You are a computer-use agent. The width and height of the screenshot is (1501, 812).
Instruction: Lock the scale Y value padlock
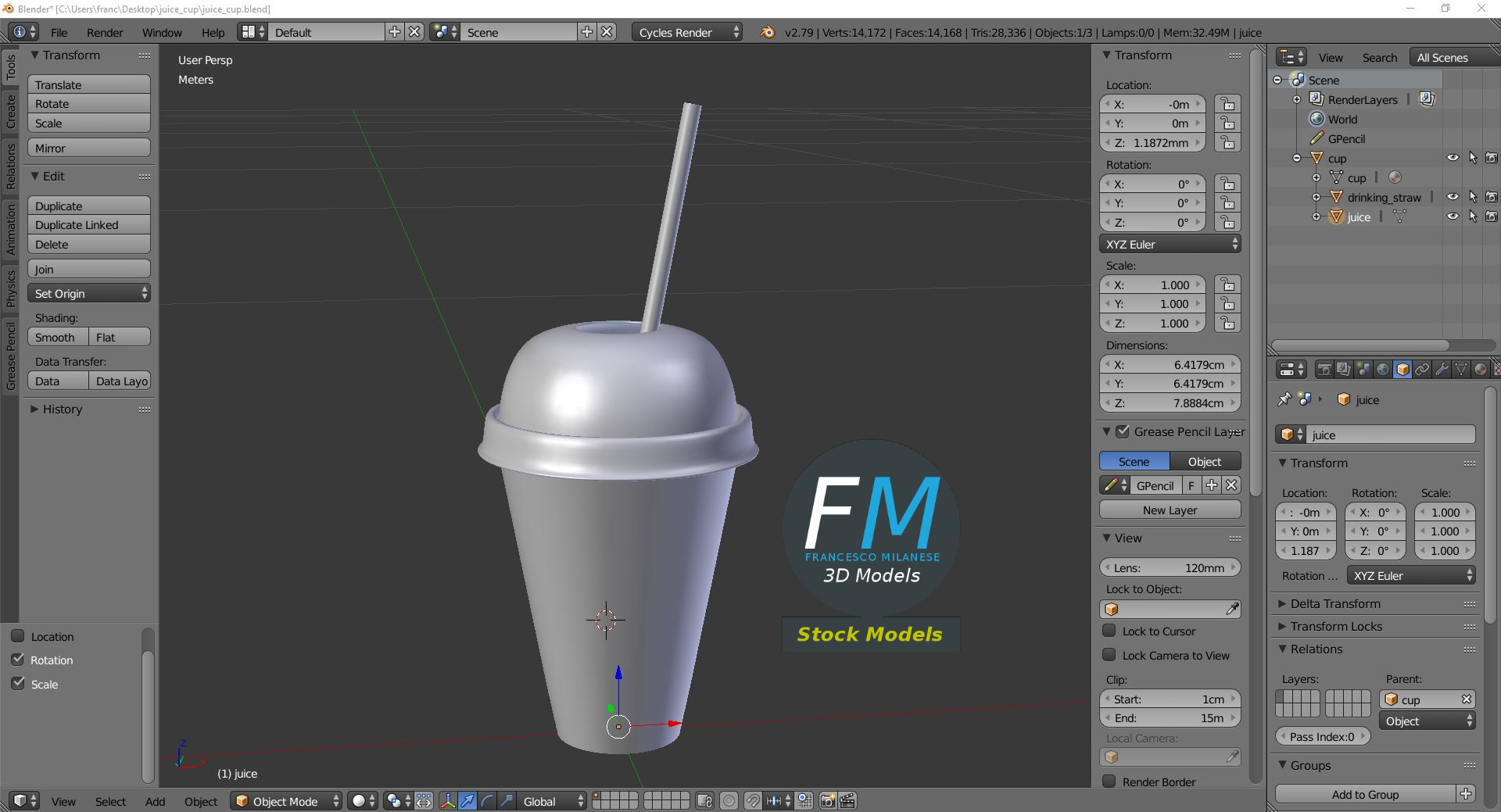[1227, 304]
